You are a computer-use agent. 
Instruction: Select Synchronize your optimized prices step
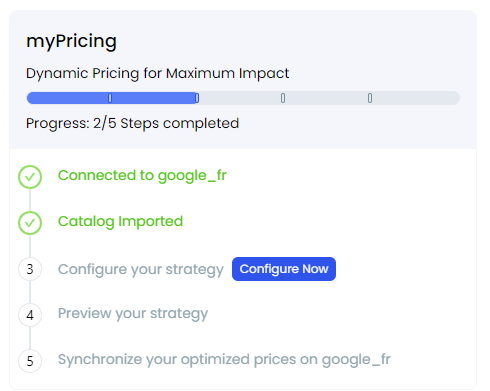tap(224, 359)
